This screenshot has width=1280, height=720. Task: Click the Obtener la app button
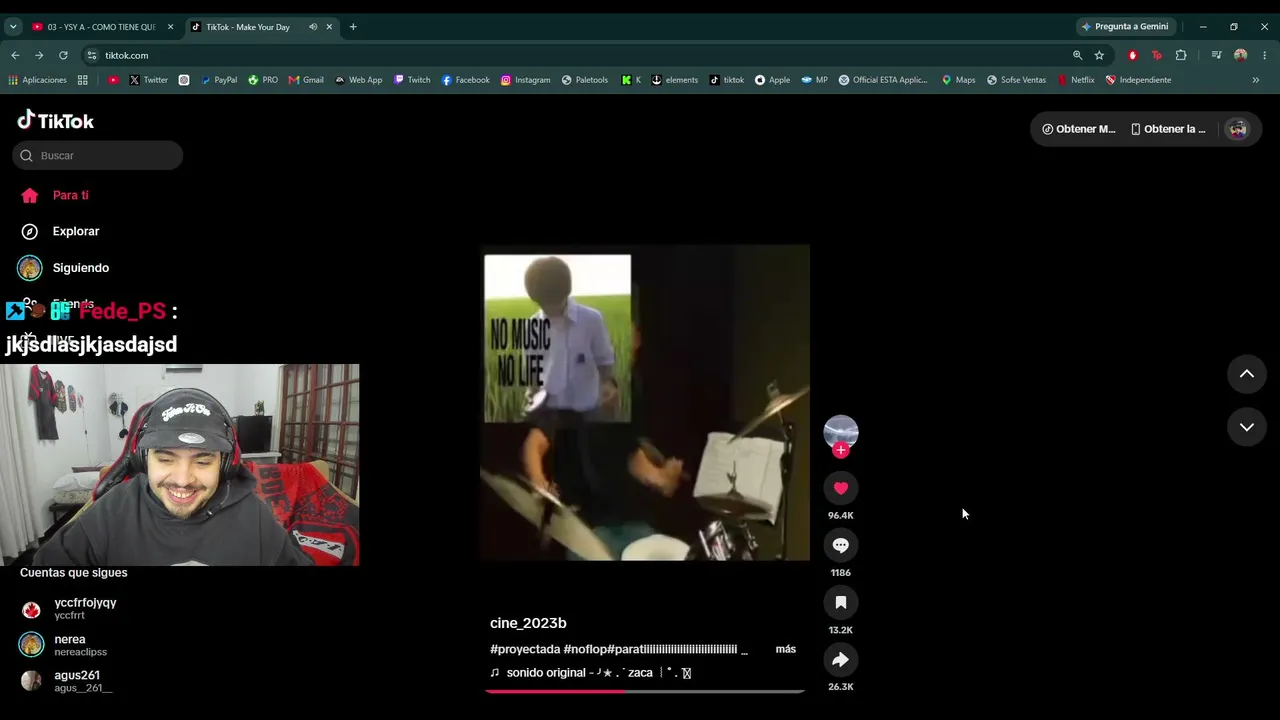1168,129
